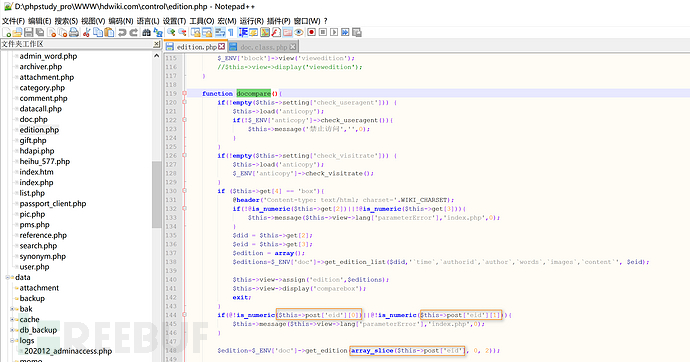
Task: Close the doc.class.php tab with its X
Action: [293, 46]
